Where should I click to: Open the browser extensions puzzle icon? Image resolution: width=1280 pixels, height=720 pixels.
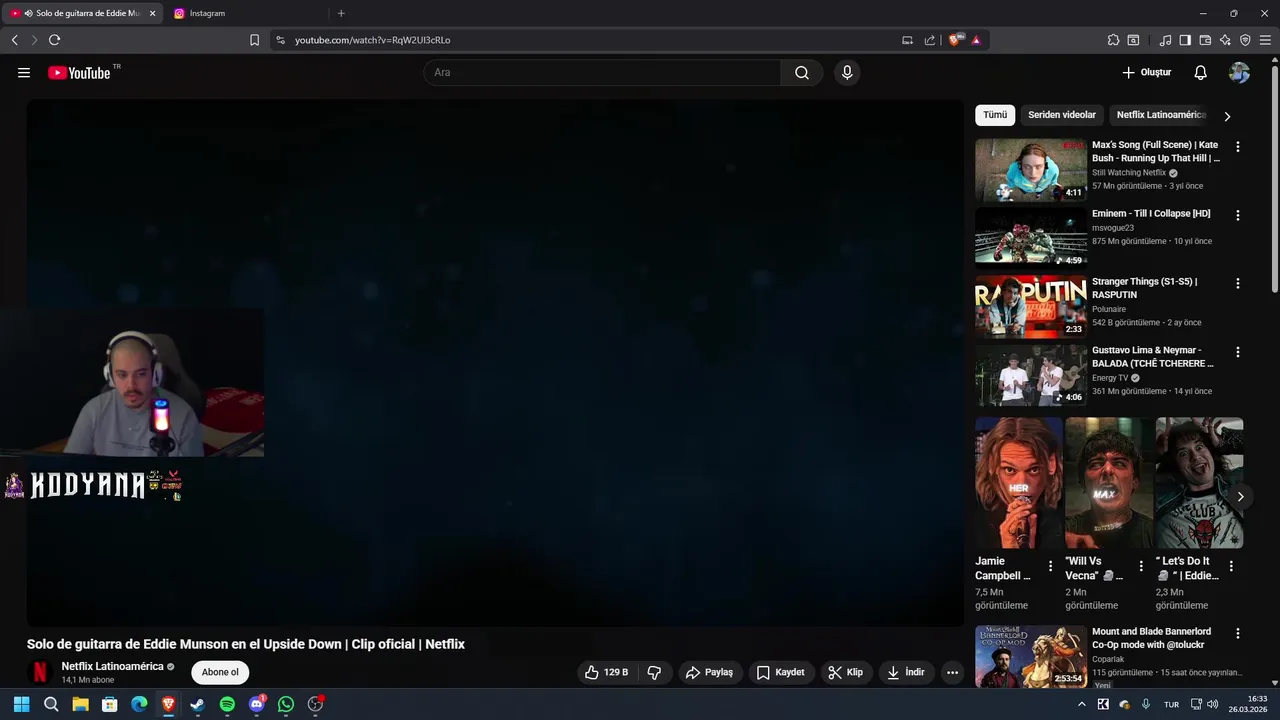(1113, 40)
